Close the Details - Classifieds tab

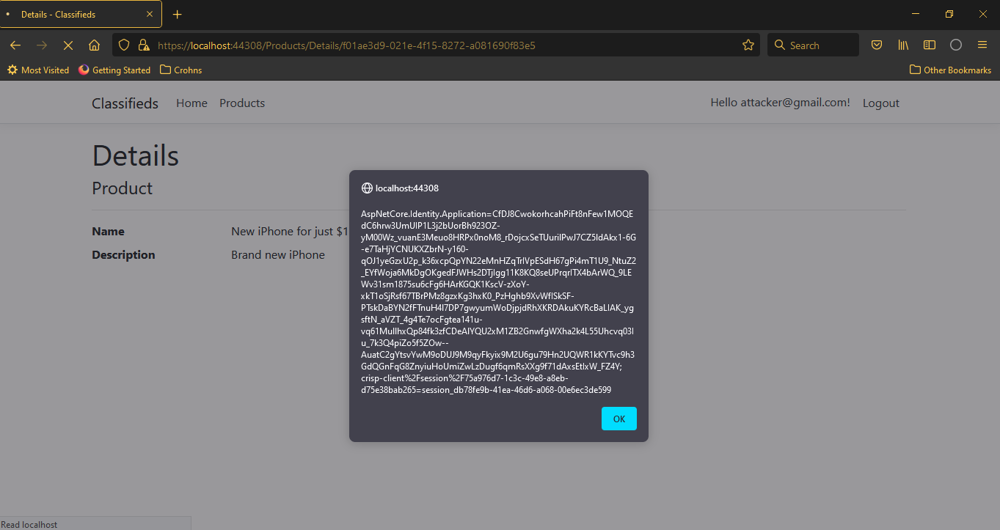[149, 14]
